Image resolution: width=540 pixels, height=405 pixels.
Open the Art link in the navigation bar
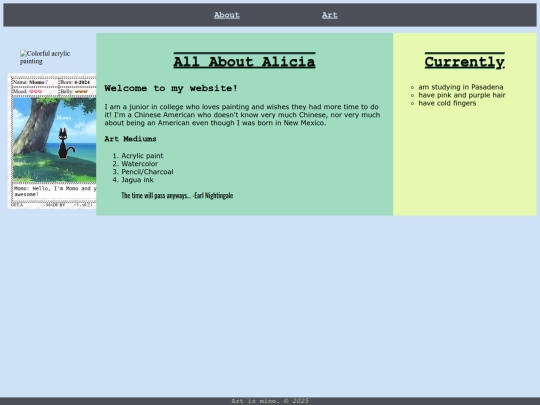coord(330,15)
